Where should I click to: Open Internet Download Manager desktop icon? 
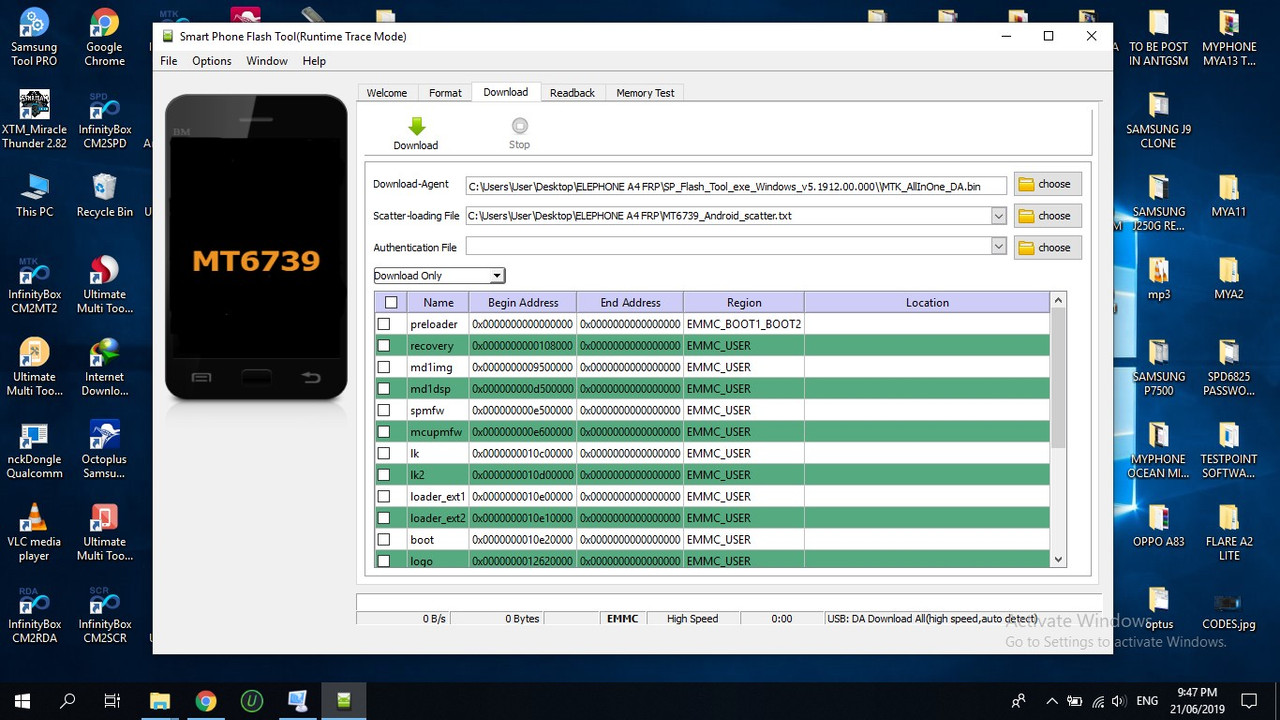coord(104,368)
